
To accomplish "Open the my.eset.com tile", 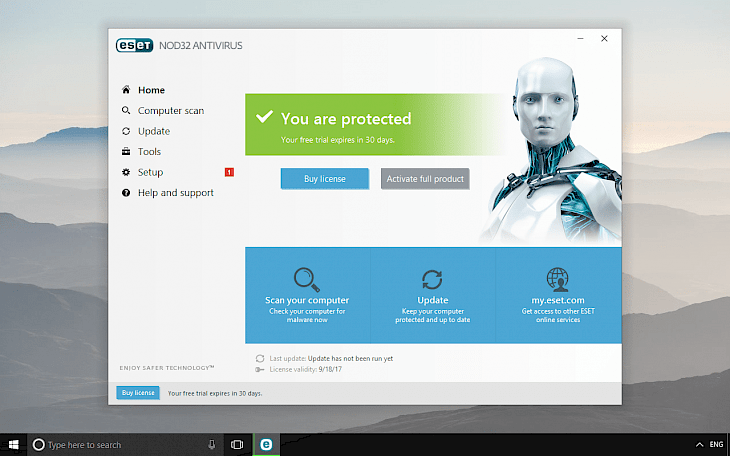I will point(558,295).
